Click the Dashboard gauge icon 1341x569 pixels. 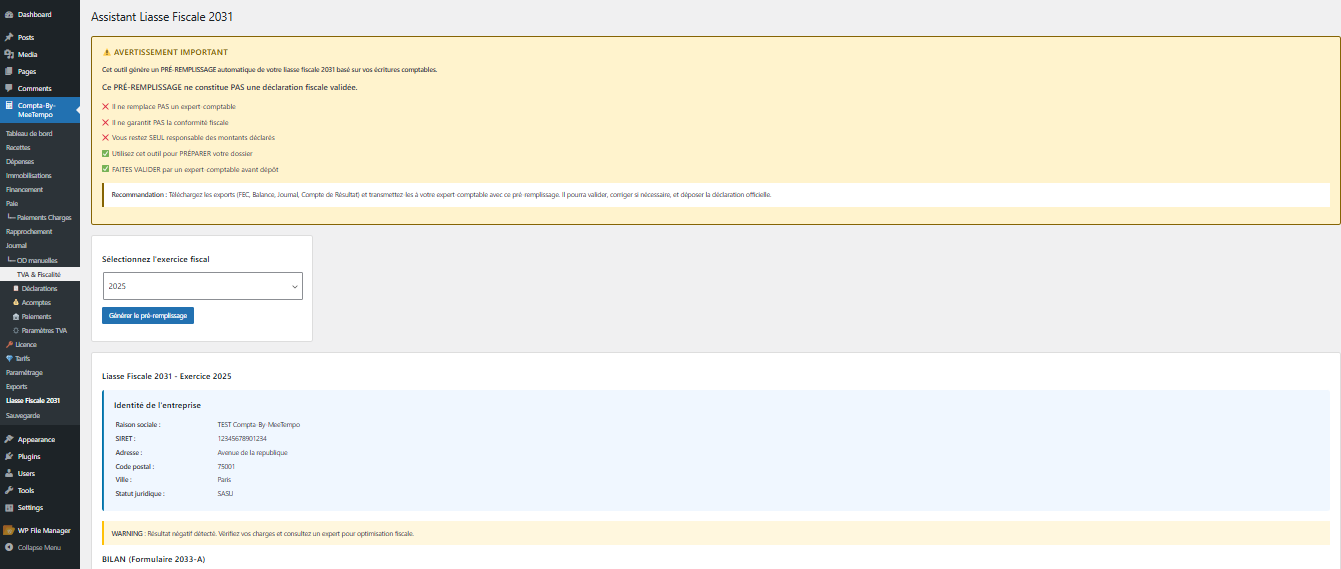(9, 14)
